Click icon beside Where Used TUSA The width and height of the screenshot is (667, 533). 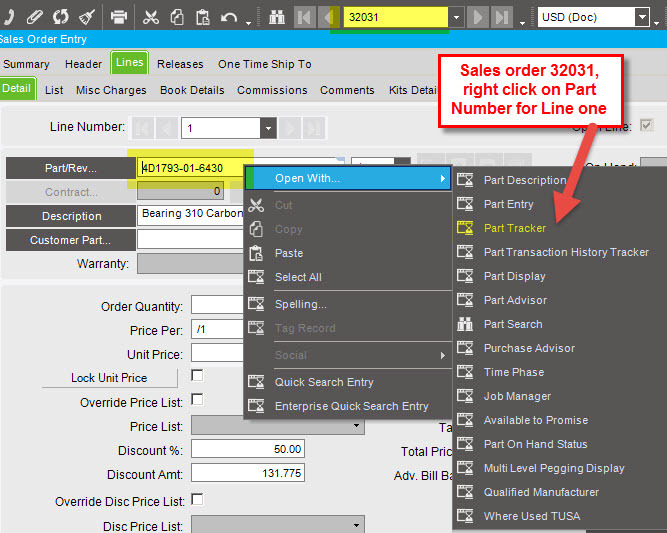(x=465, y=516)
